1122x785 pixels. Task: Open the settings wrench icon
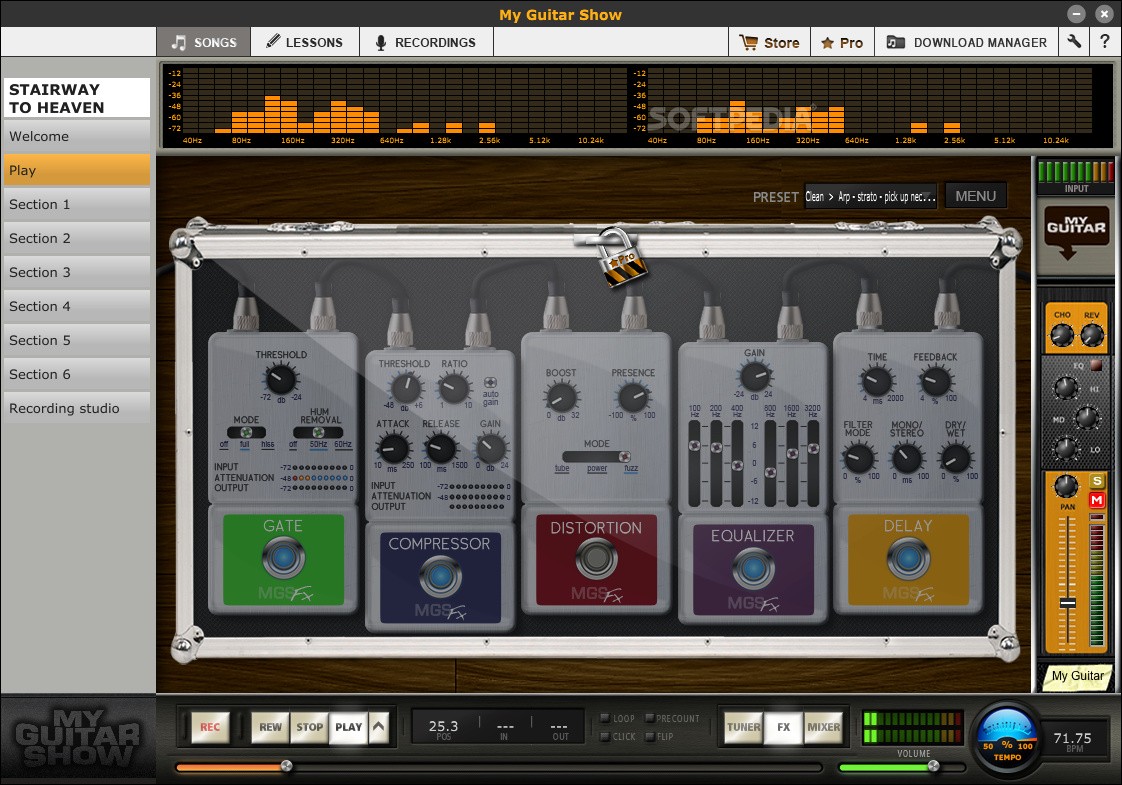(1073, 42)
